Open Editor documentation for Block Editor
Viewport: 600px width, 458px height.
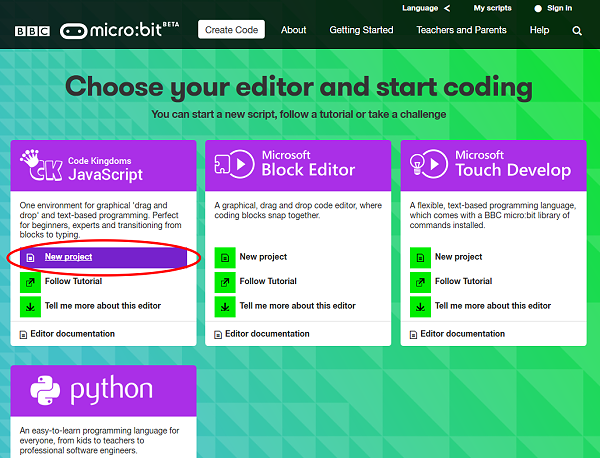coord(267,334)
